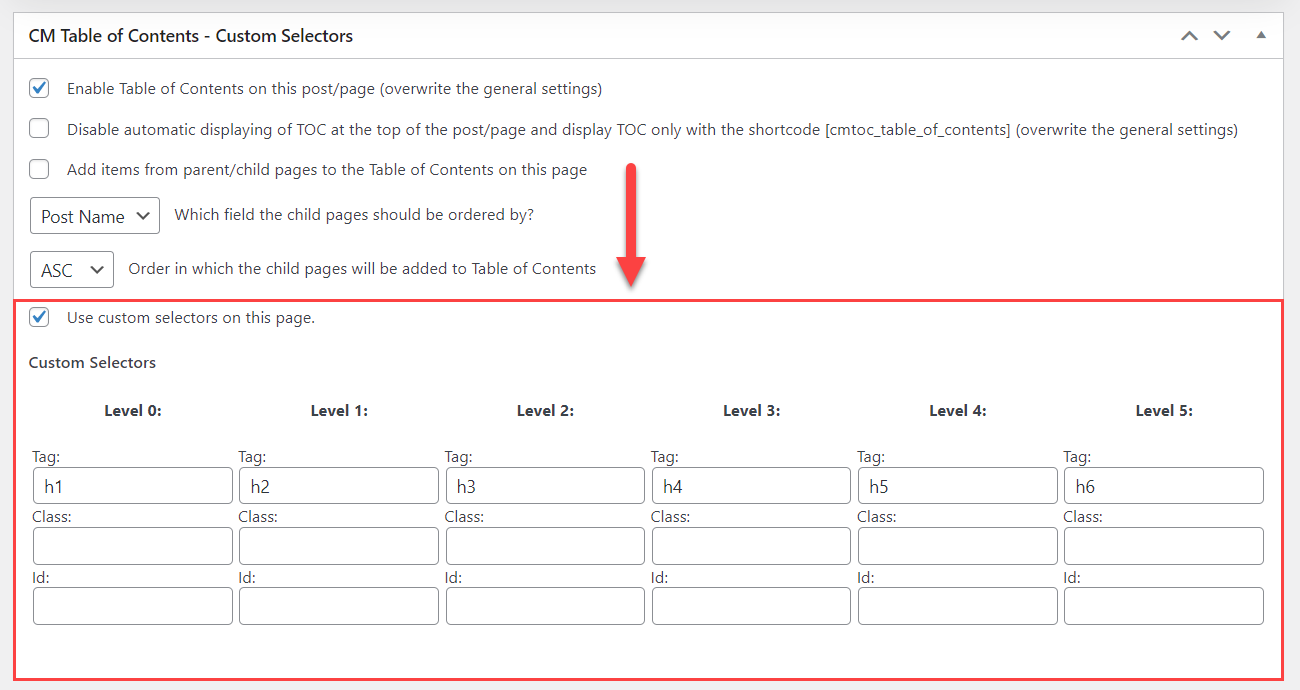Uncheck Enable Table of Contents on this post
Screen dimensions: 1300x690
[x=39, y=88]
